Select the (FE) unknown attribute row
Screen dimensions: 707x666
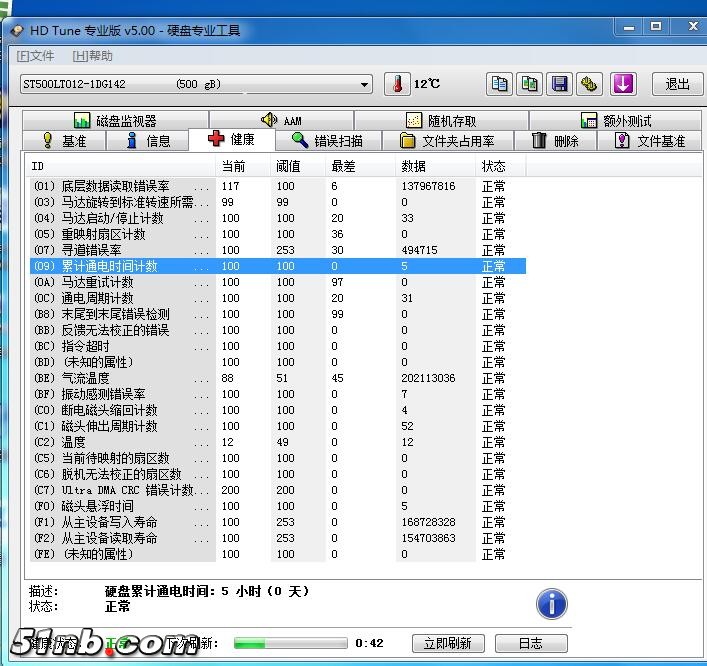click(x=278, y=554)
